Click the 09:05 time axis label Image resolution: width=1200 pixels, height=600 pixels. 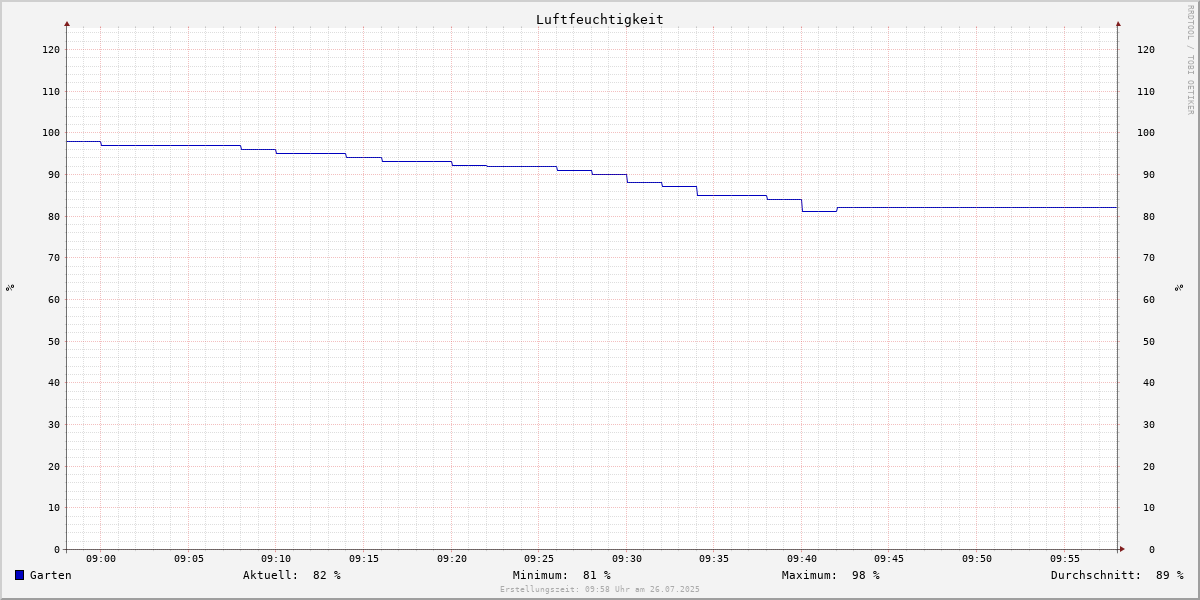[189, 559]
